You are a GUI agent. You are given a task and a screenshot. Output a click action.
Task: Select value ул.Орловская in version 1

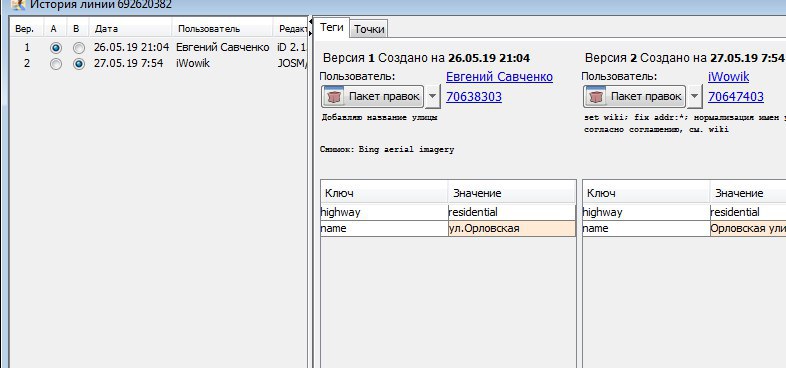pos(512,229)
